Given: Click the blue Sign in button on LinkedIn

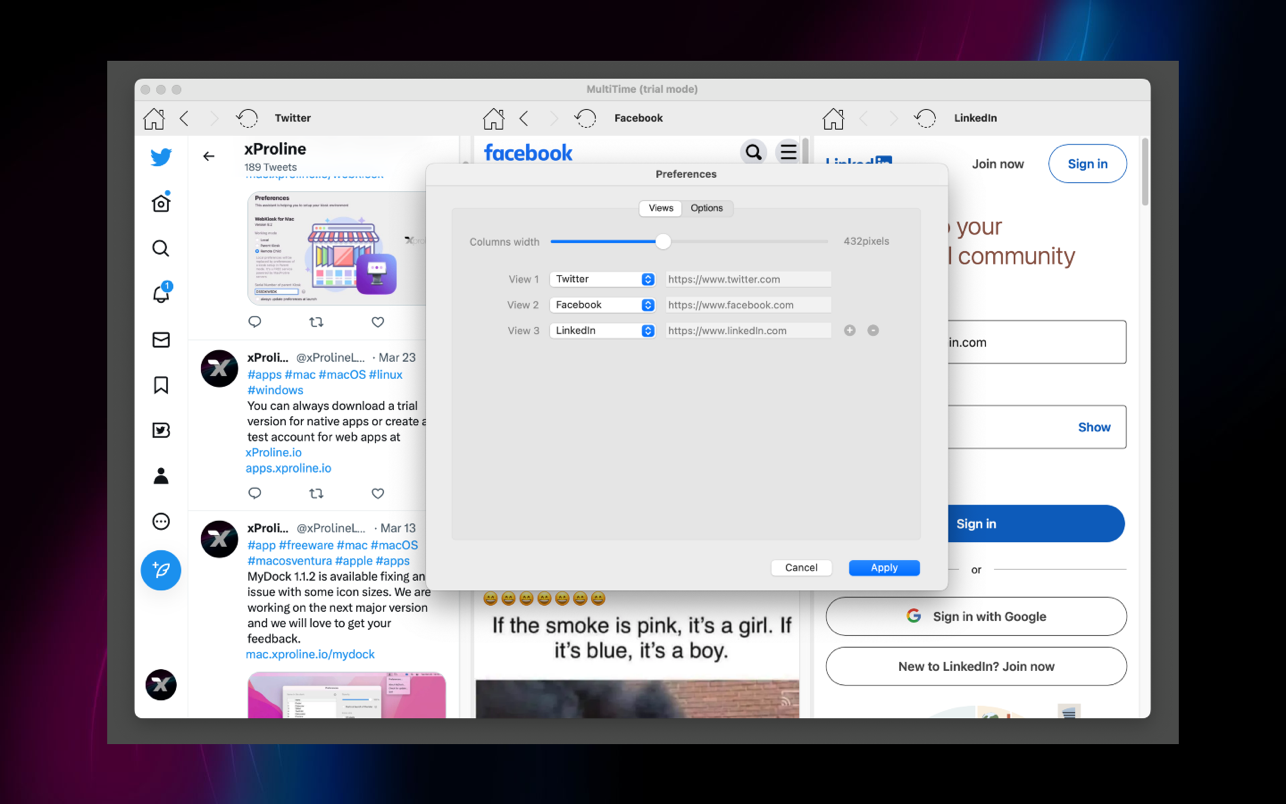Looking at the screenshot, I should coord(1035,524).
